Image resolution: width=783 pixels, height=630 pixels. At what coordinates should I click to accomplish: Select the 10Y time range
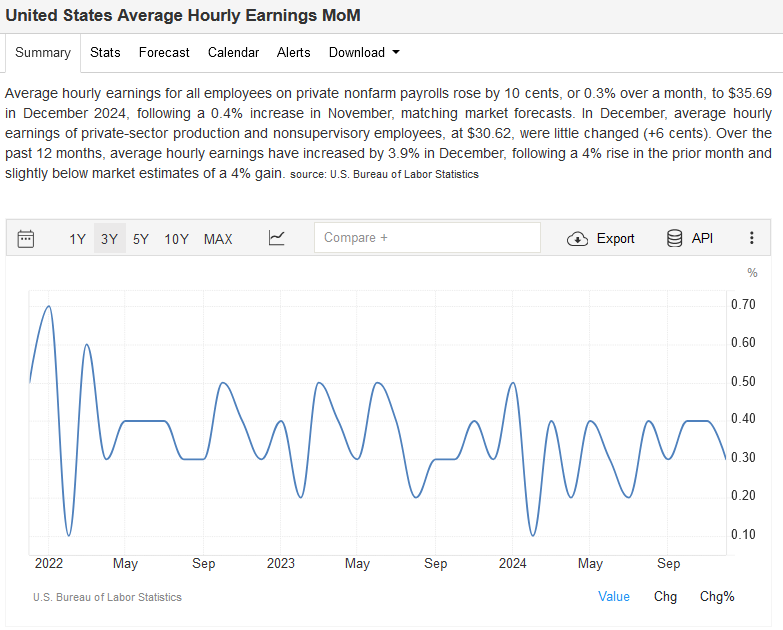pyautogui.click(x=176, y=238)
